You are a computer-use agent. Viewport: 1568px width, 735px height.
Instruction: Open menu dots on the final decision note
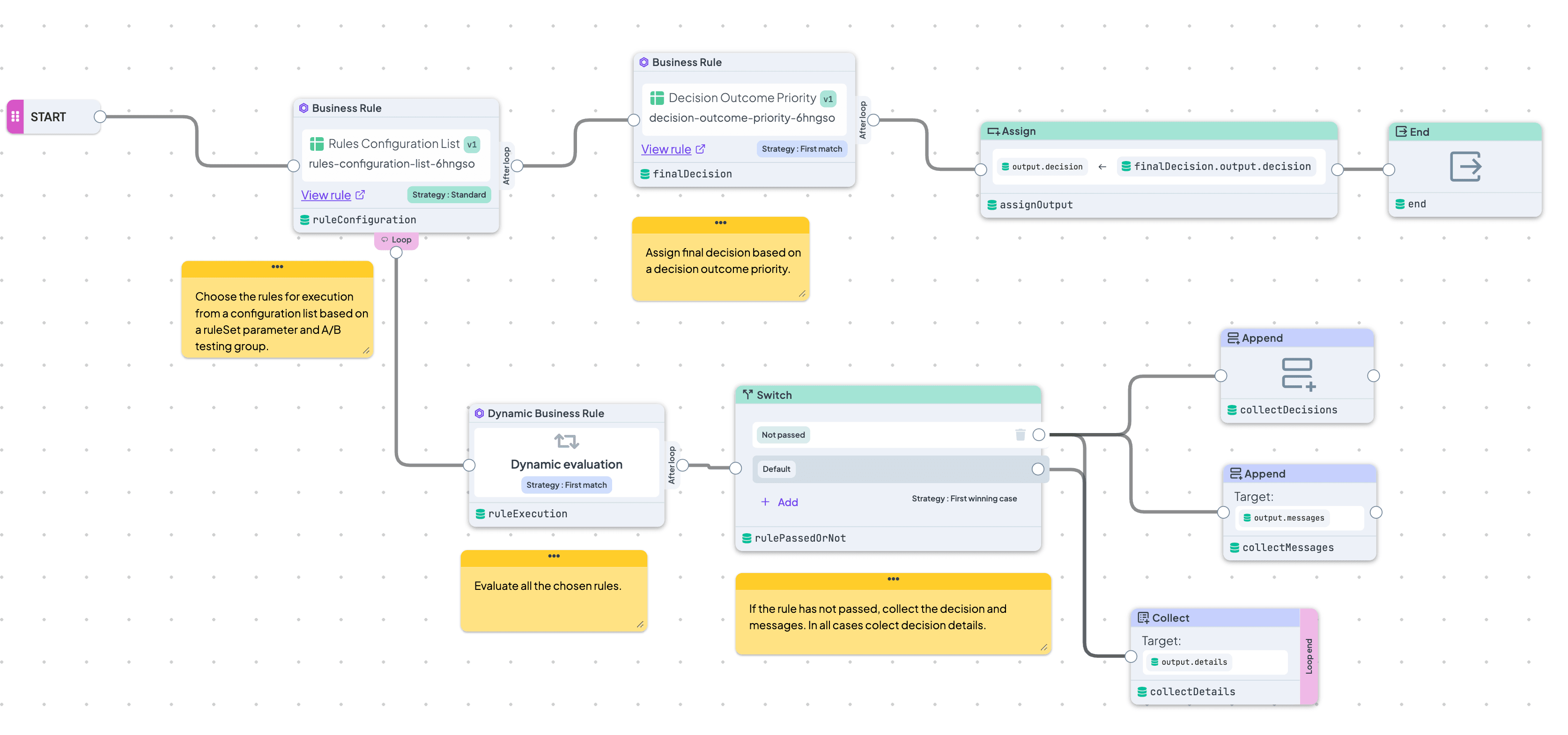[x=721, y=223]
